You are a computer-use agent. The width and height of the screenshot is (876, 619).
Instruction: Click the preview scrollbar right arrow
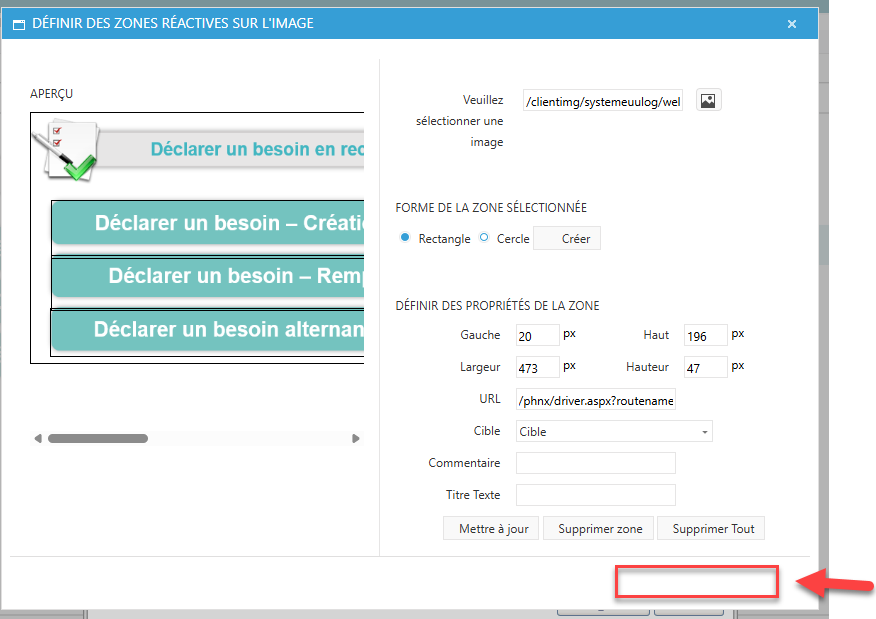pyautogui.click(x=355, y=439)
